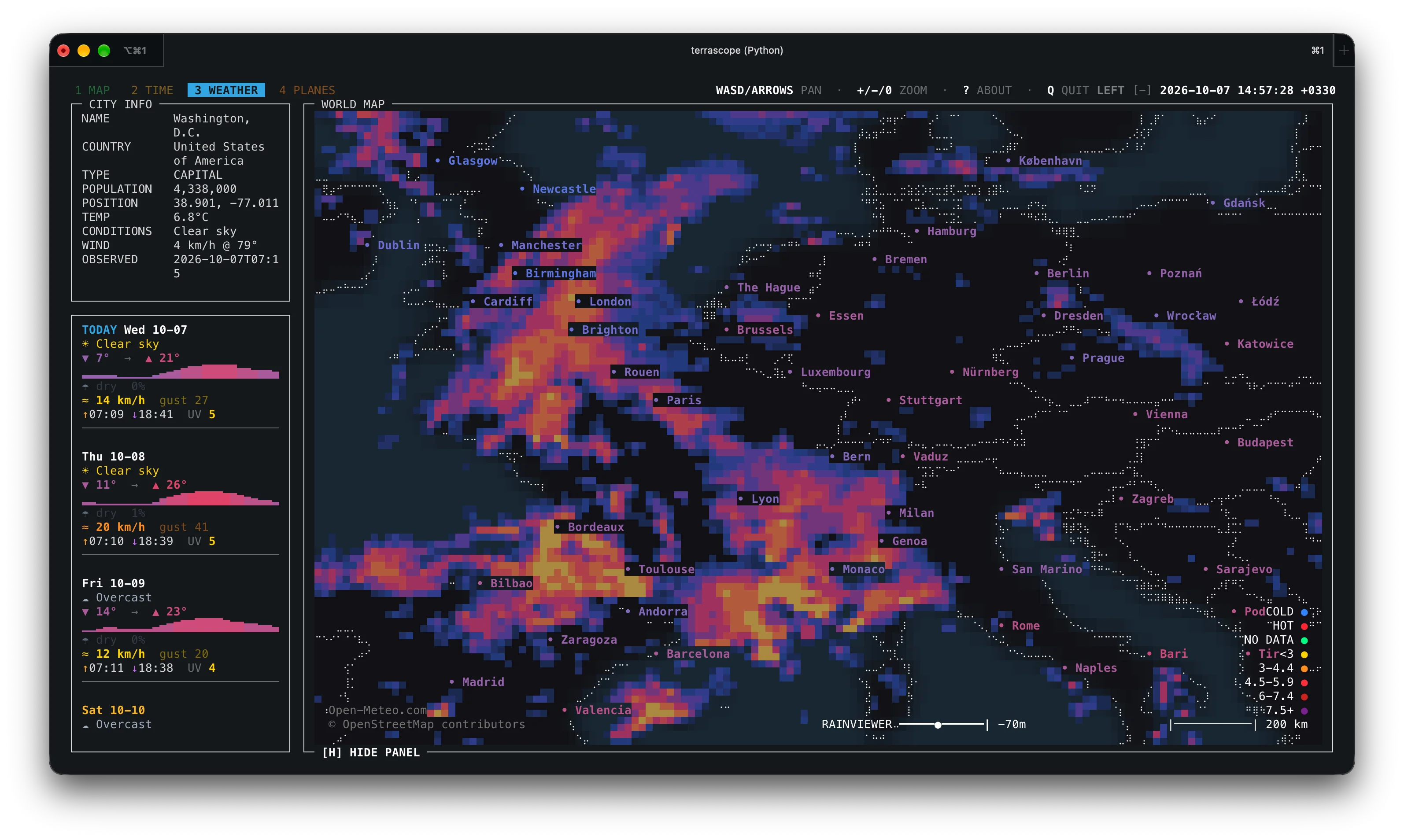
Task: Open a new terminal tab with plus
Action: (1344, 50)
